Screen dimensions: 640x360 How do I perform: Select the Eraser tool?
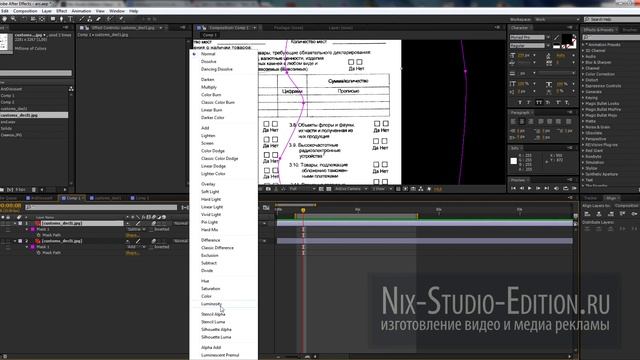pos(99,19)
